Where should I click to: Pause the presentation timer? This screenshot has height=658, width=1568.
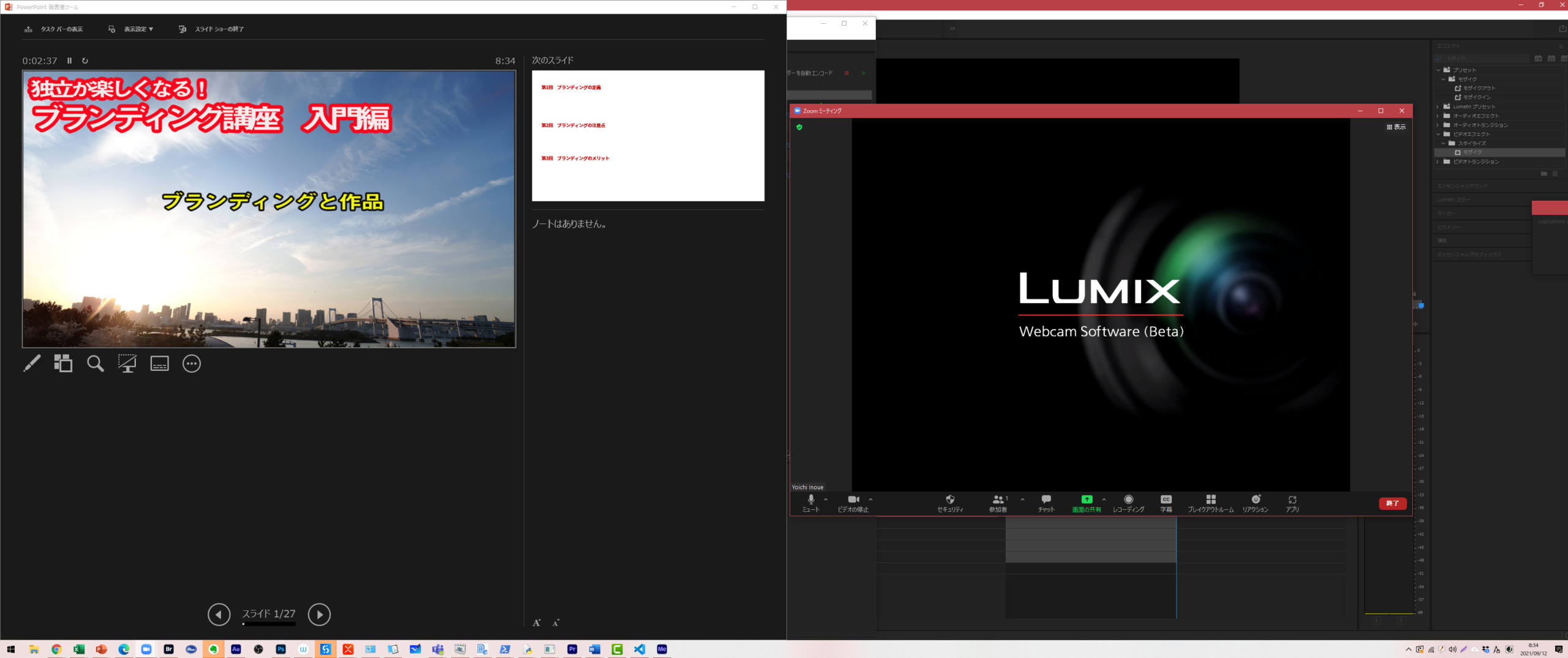pyautogui.click(x=69, y=61)
